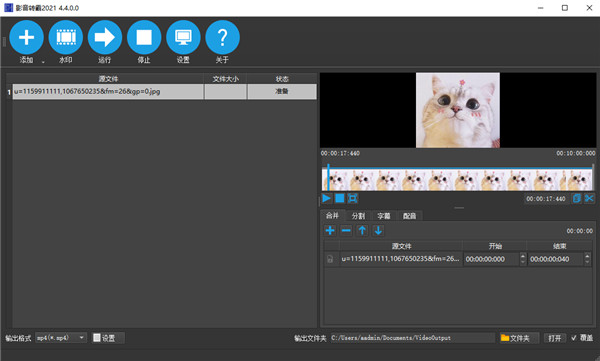Screen dimensions: 600x361
Task: Click the 文件夹 folder button
Action: pyautogui.click(x=519, y=338)
